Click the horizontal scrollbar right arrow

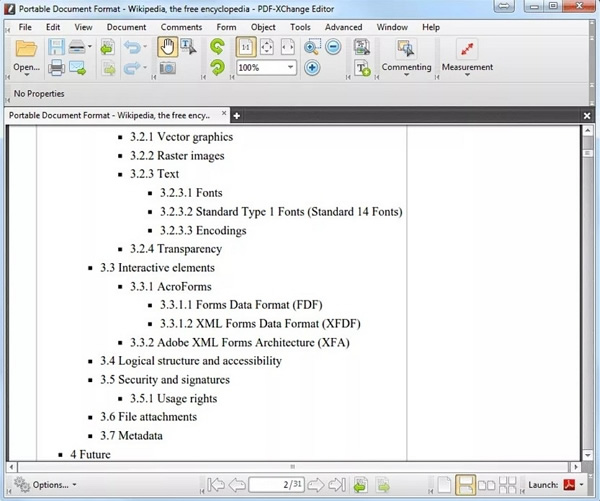pyautogui.click(x=576, y=467)
